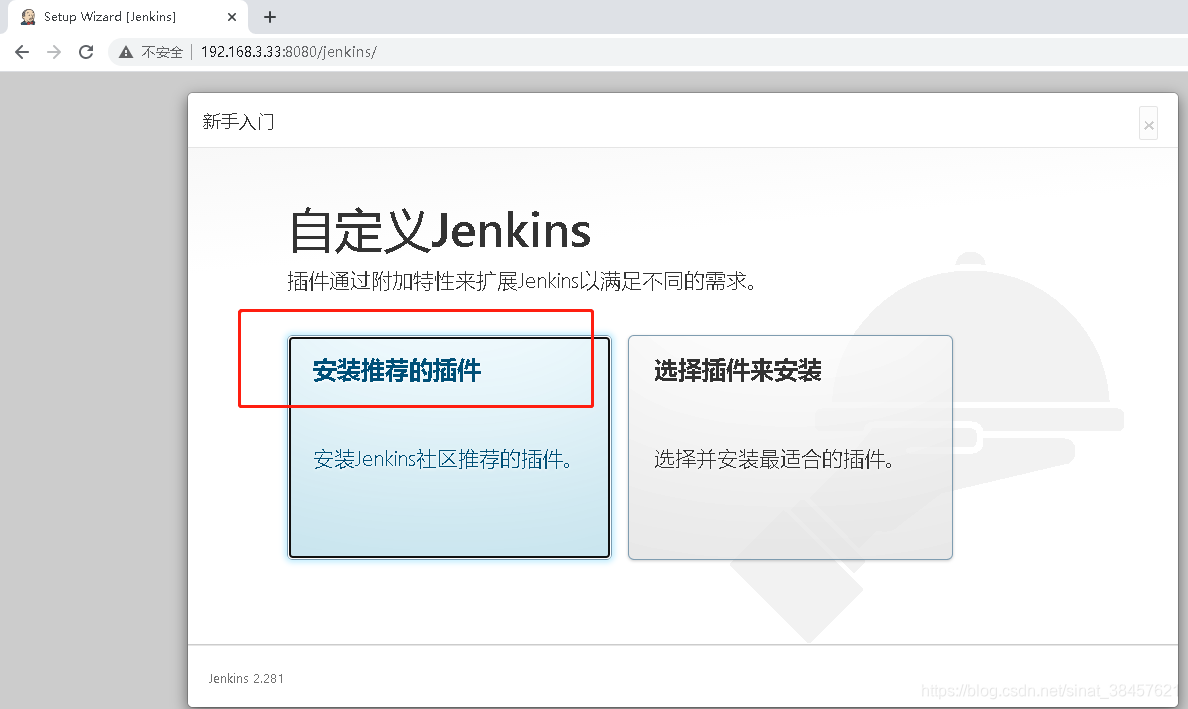
Task: Open a new browser tab
Action: [x=270, y=17]
